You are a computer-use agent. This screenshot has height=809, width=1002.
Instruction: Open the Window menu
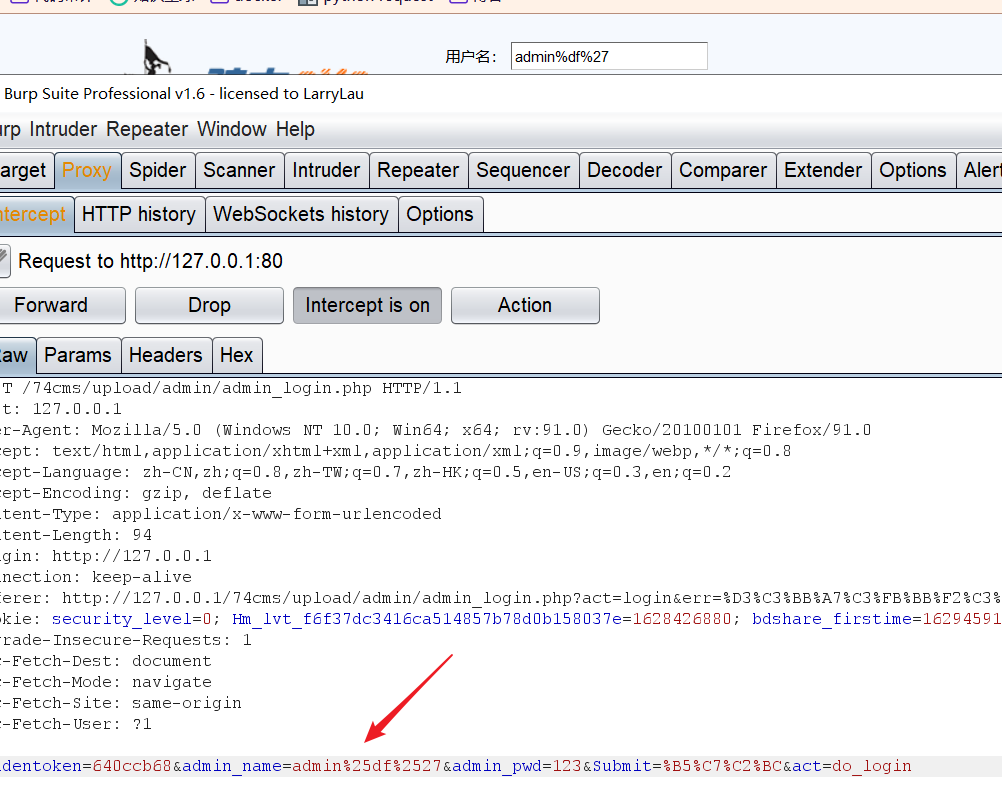point(231,129)
